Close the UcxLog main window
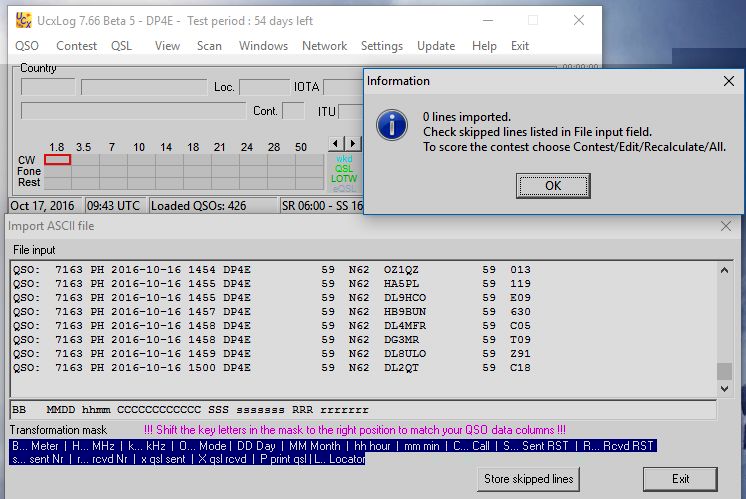This screenshot has width=746, height=499. (x=579, y=20)
